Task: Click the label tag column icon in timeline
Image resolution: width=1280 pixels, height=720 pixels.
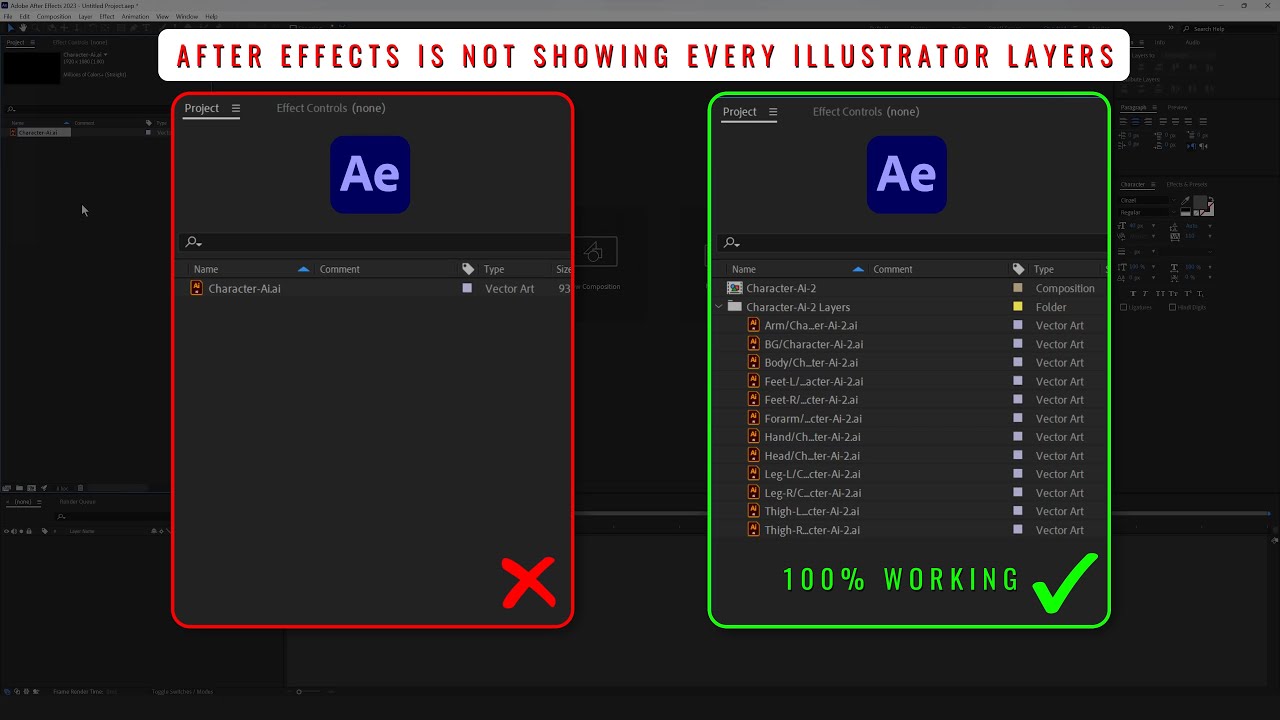Action: [45, 531]
